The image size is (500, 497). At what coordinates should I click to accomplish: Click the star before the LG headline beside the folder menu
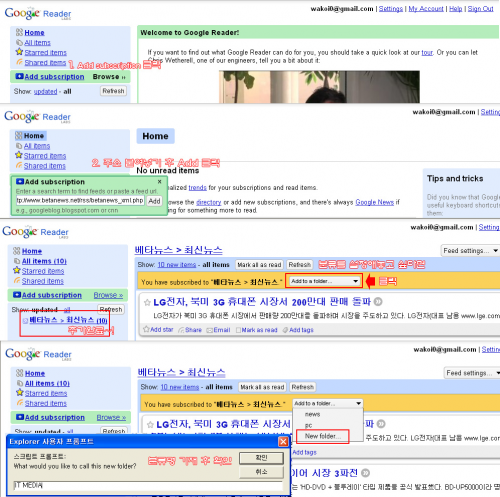point(150,425)
